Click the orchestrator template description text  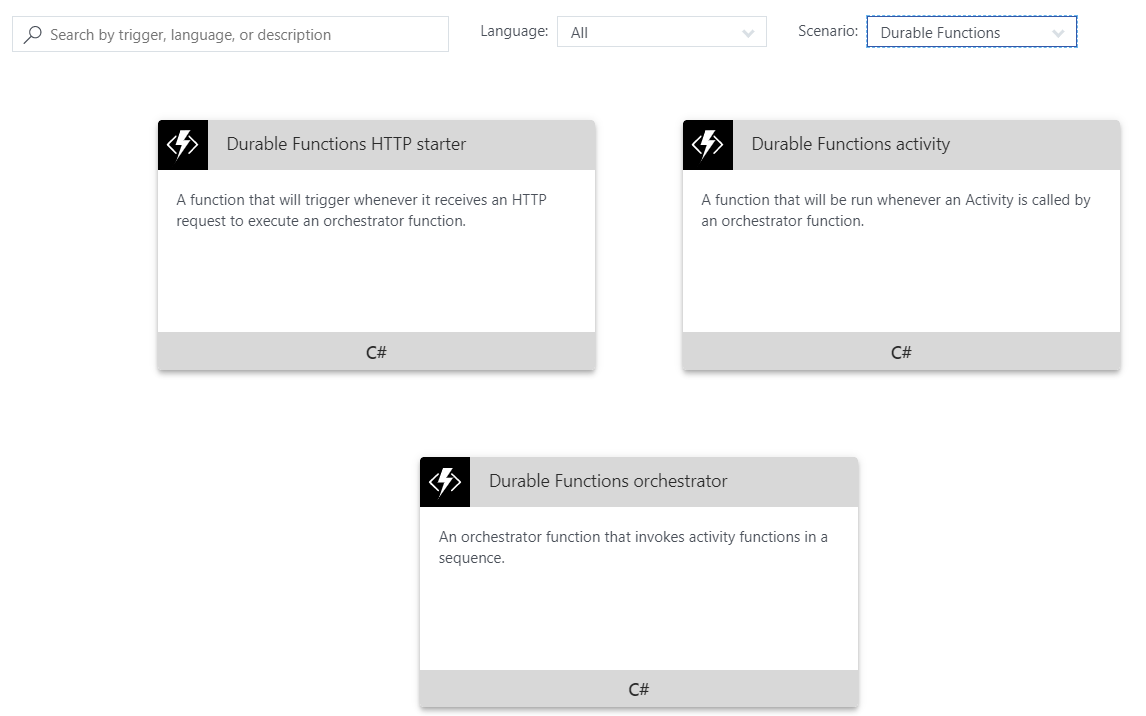tap(632, 547)
